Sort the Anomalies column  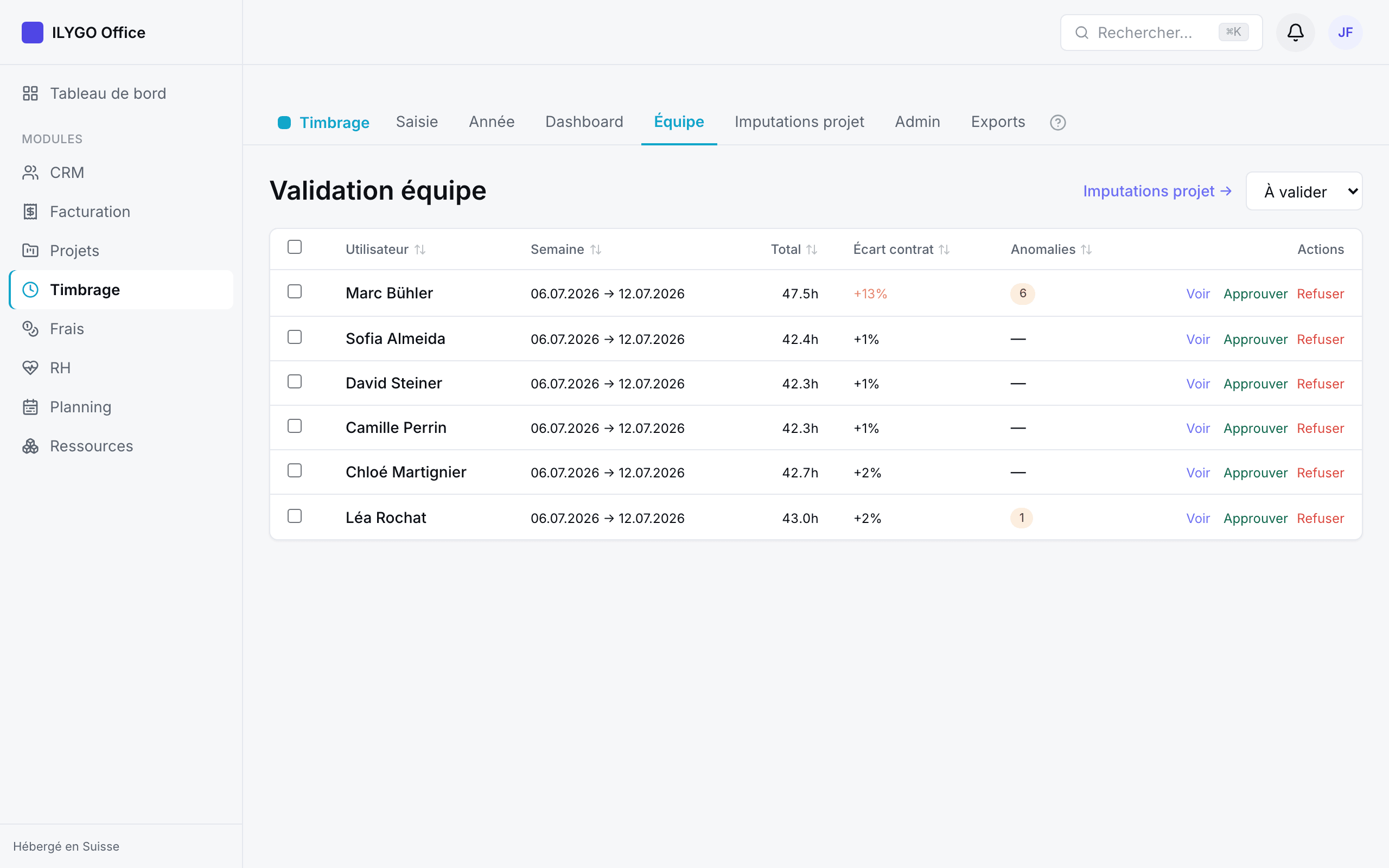click(1086, 250)
